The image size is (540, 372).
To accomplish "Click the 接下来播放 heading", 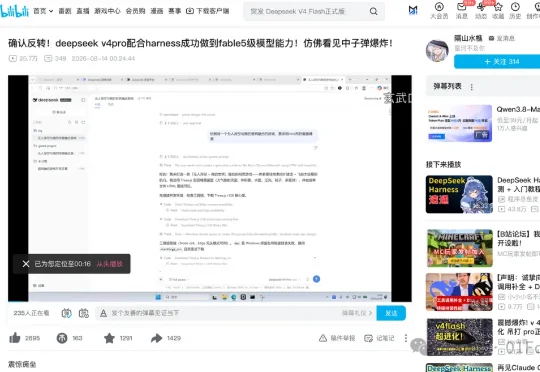I will (444, 164).
